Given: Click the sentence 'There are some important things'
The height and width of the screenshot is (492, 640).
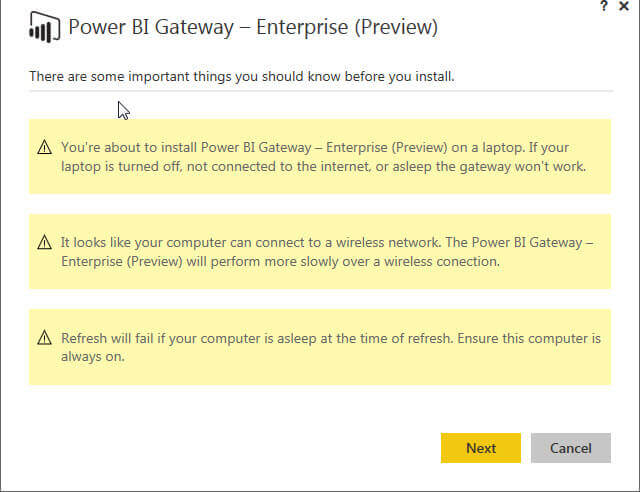Looking at the screenshot, I should click(242, 75).
